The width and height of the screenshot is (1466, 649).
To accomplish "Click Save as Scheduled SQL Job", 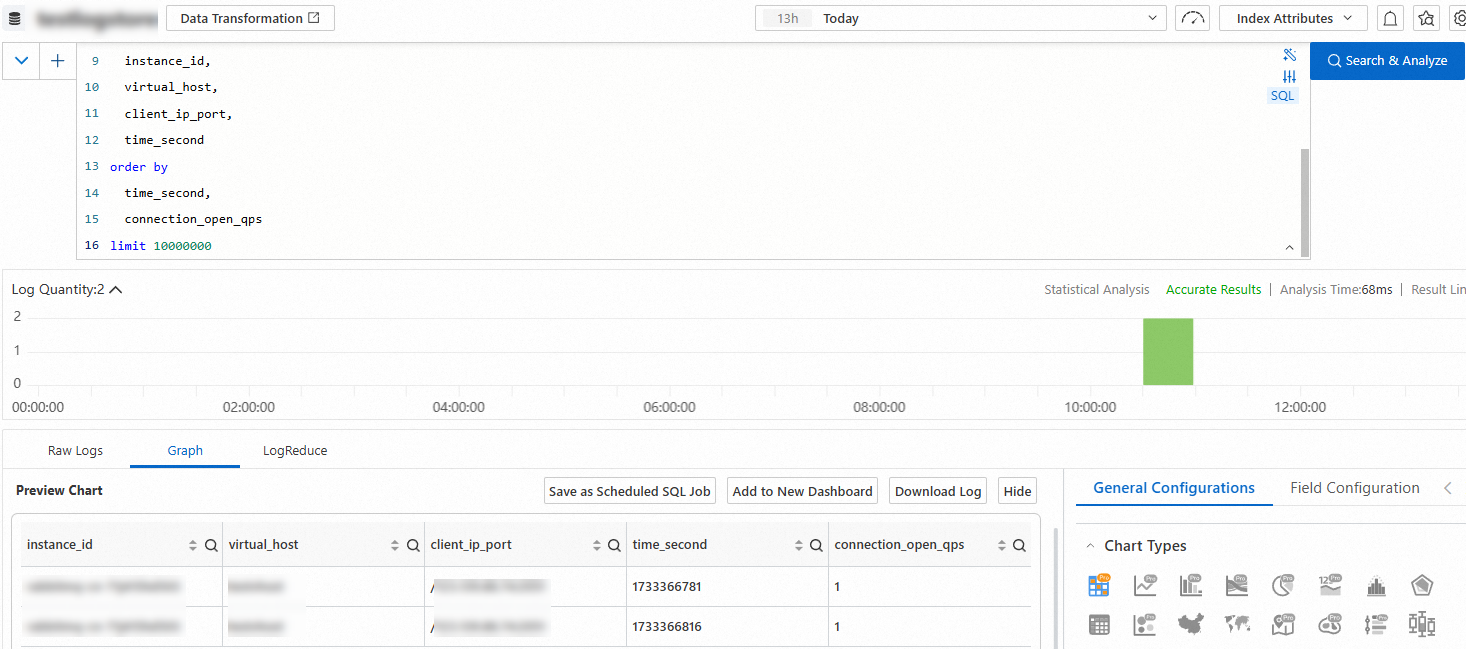I will click(630, 491).
